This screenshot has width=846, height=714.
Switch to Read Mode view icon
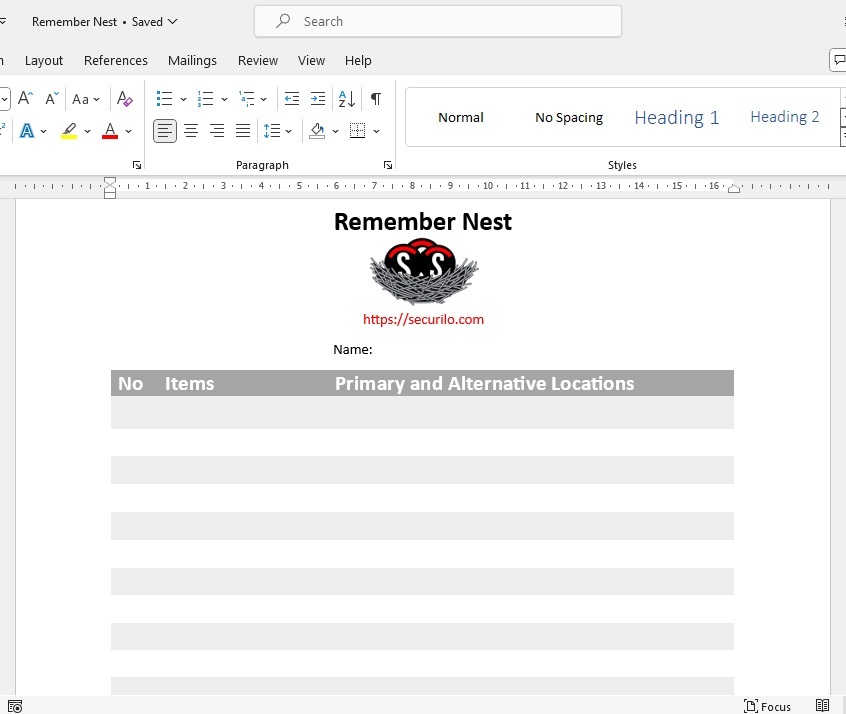click(822, 705)
